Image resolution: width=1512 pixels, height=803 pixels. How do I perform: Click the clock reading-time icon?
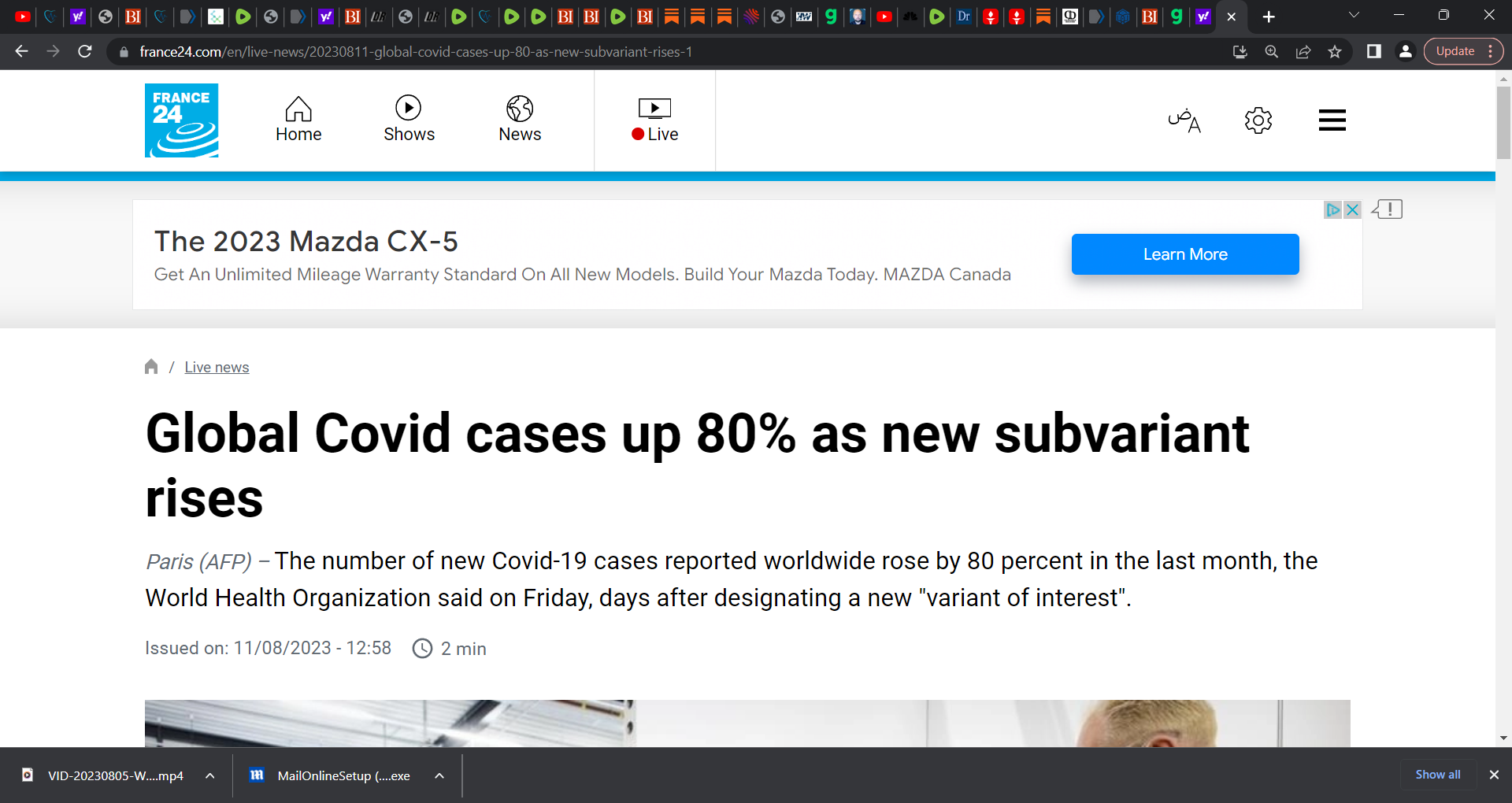pyautogui.click(x=423, y=649)
